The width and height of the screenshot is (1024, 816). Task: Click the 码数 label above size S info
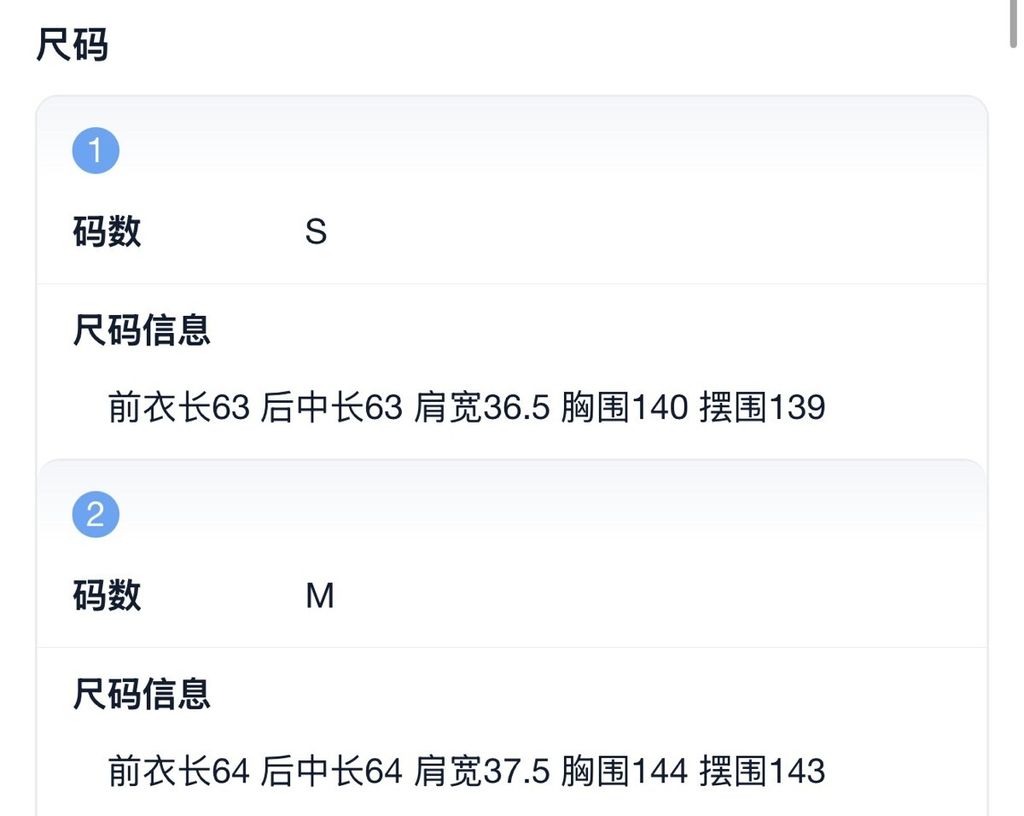pyautogui.click(x=107, y=232)
